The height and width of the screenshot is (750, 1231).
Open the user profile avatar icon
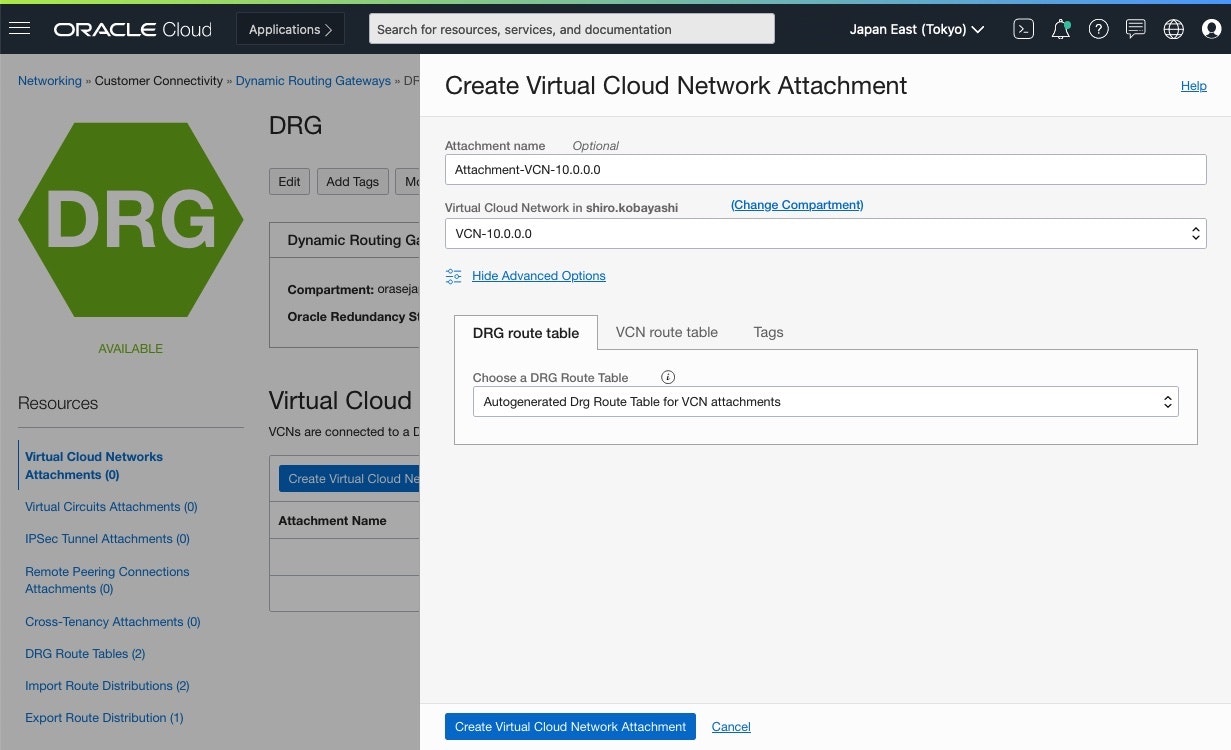tap(1211, 29)
